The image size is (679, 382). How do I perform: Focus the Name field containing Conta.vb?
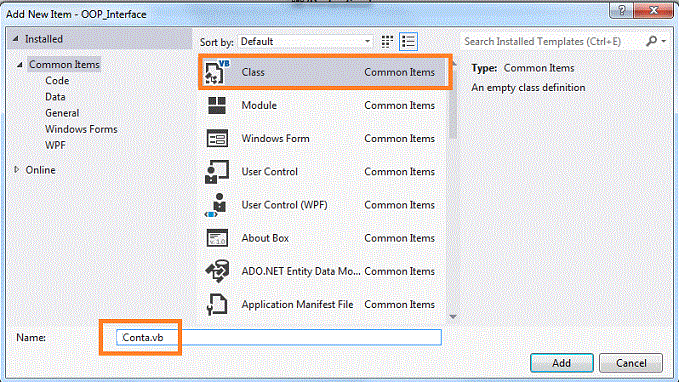click(279, 337)
